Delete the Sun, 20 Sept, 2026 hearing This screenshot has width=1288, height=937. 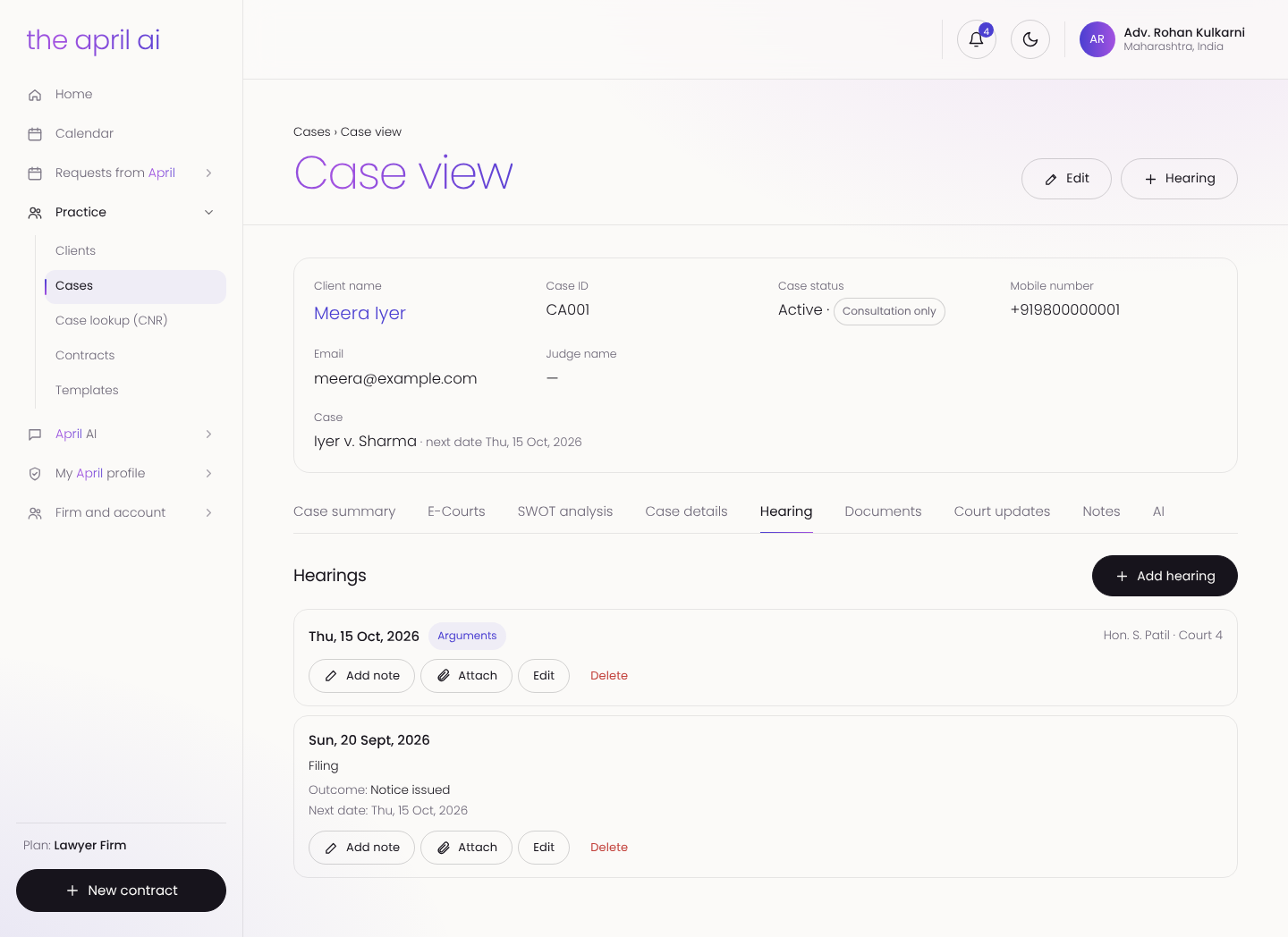pos(609,848)
